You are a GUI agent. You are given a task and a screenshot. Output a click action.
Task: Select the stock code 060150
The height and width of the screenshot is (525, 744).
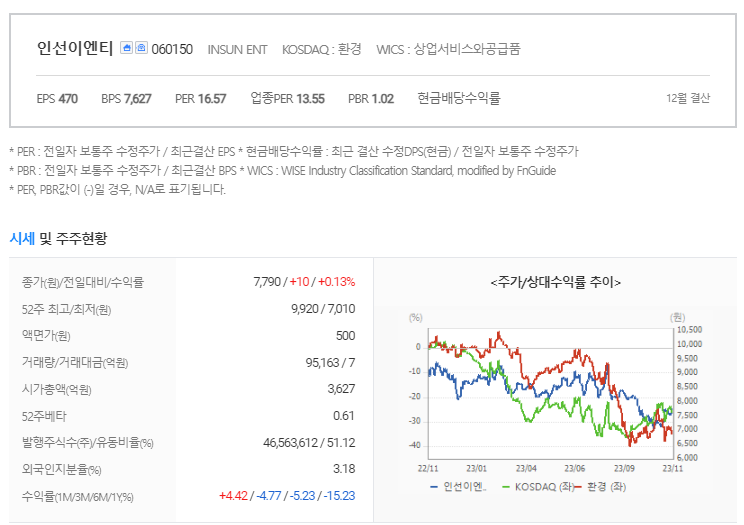[x=172, y=49]
